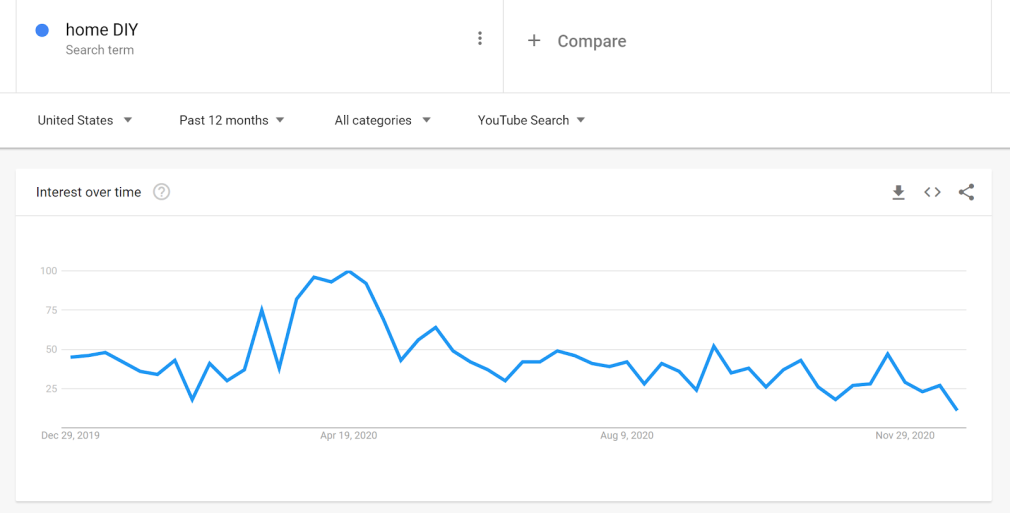Click the help icon beside Interest over time
This screenshot has width=1010, height=513.
(x=161, y=192)
